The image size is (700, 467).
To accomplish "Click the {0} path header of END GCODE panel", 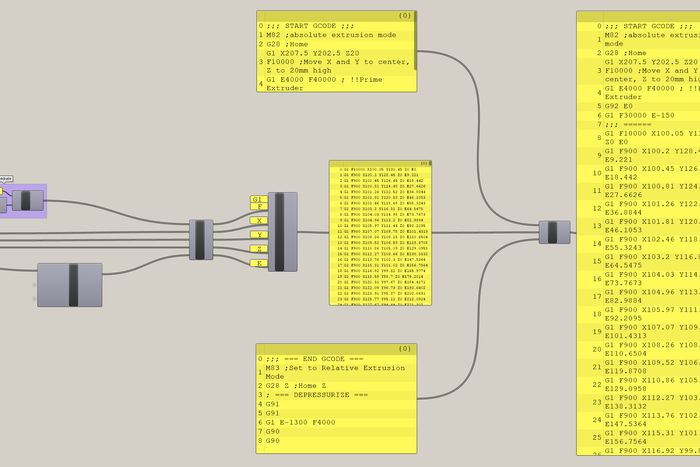I will pyautogui.click(x=404, y=348).
